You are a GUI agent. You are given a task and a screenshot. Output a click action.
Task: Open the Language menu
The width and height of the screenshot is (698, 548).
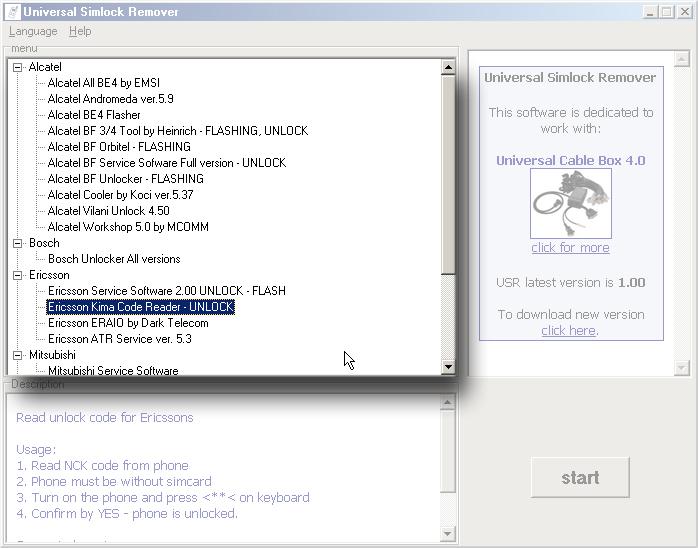point(33,31)
